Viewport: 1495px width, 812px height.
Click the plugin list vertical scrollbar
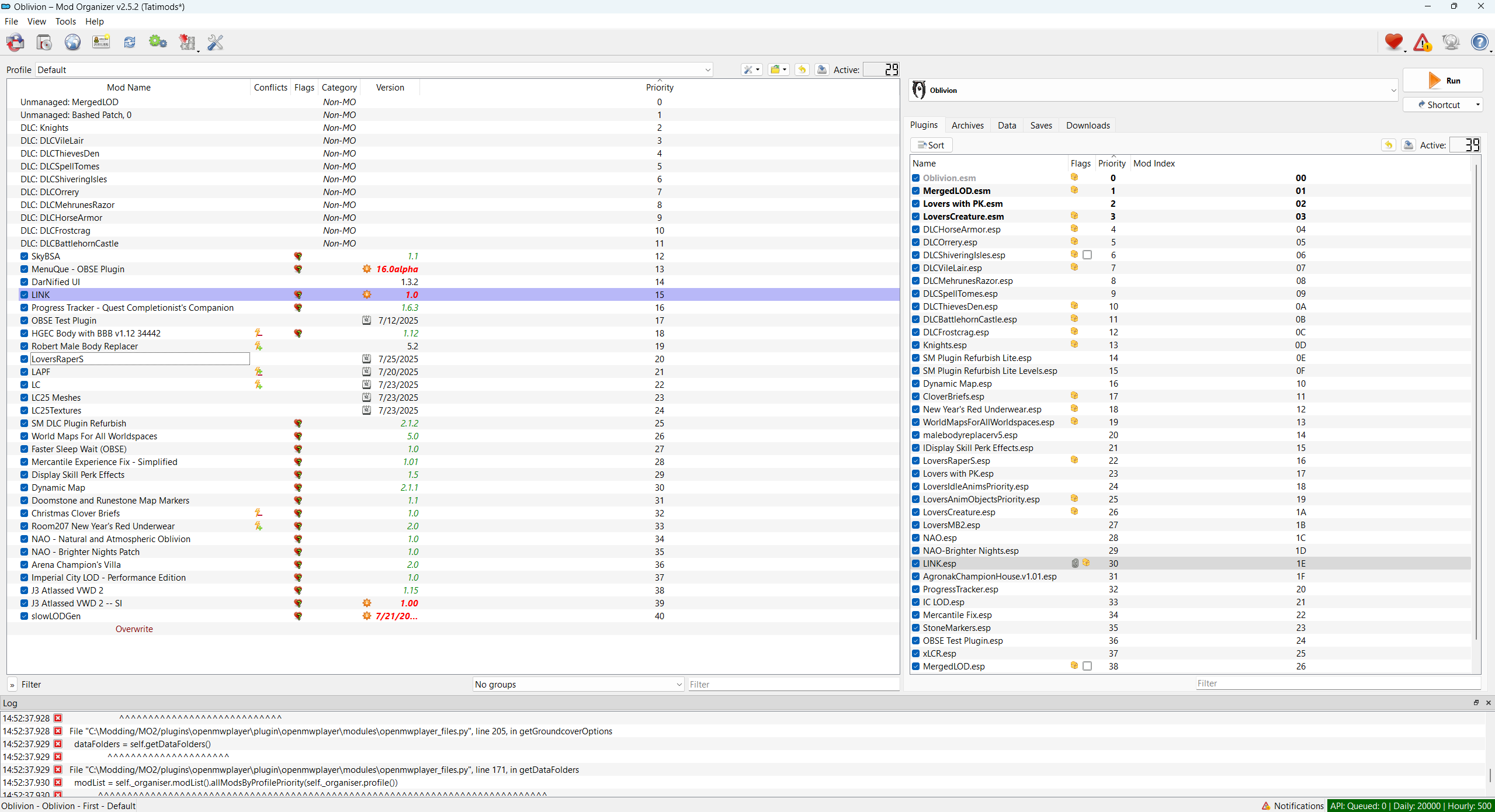point(1476,402)
